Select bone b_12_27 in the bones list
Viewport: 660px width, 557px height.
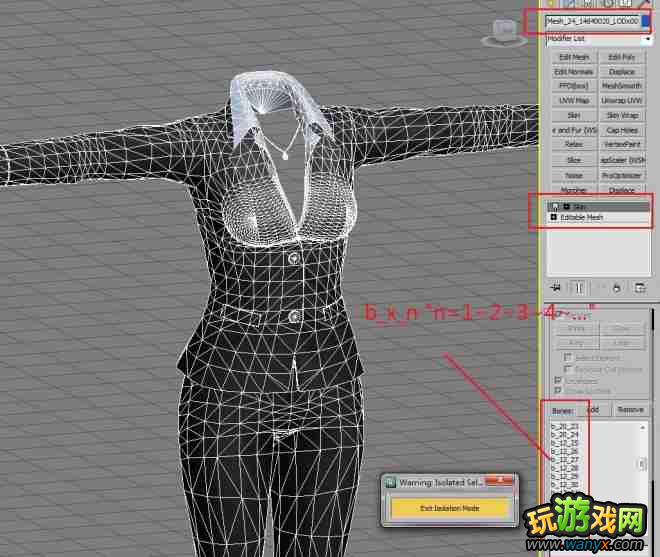tap(565, 459)
